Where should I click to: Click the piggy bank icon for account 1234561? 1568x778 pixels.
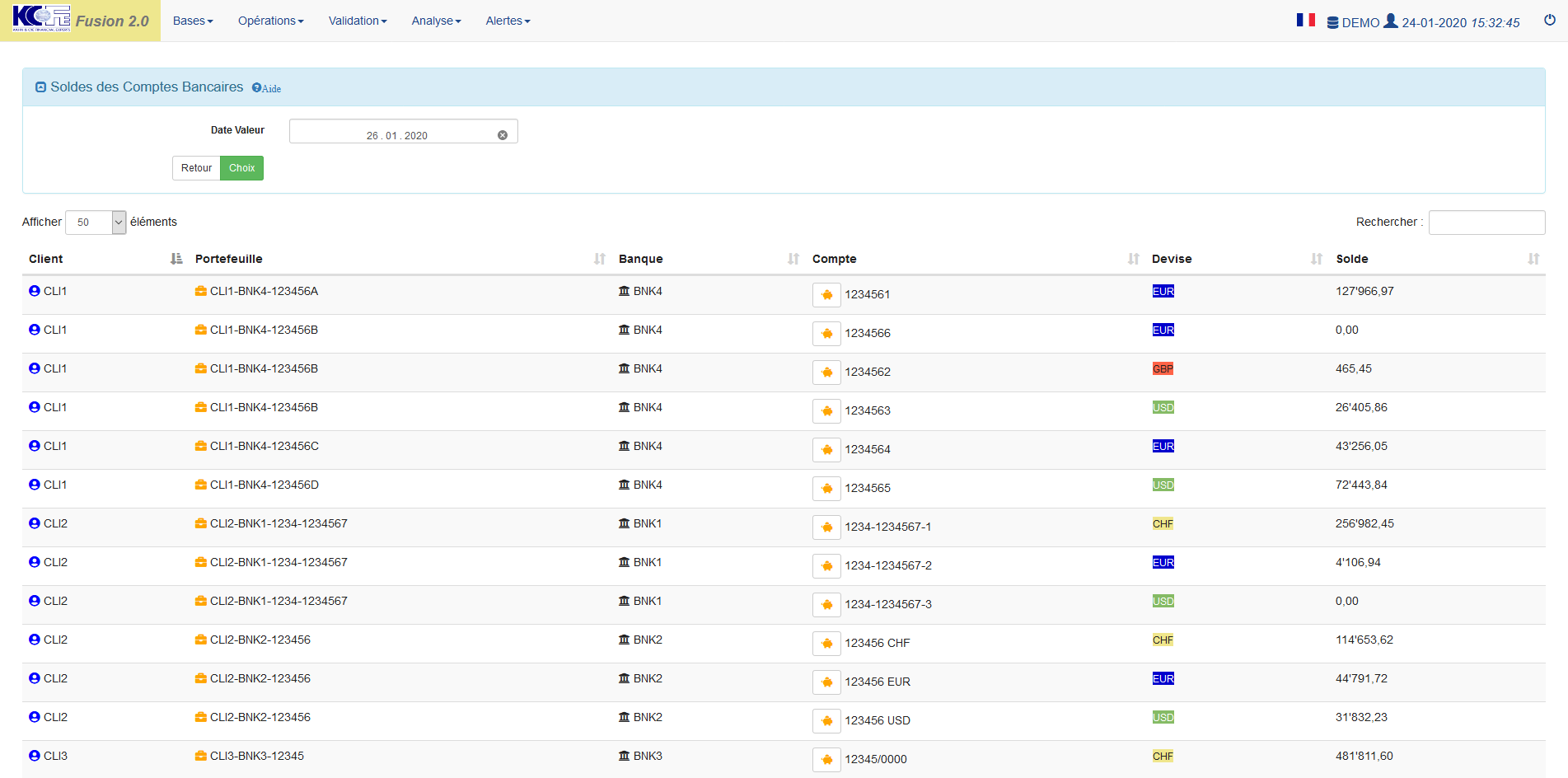point(826,295)
